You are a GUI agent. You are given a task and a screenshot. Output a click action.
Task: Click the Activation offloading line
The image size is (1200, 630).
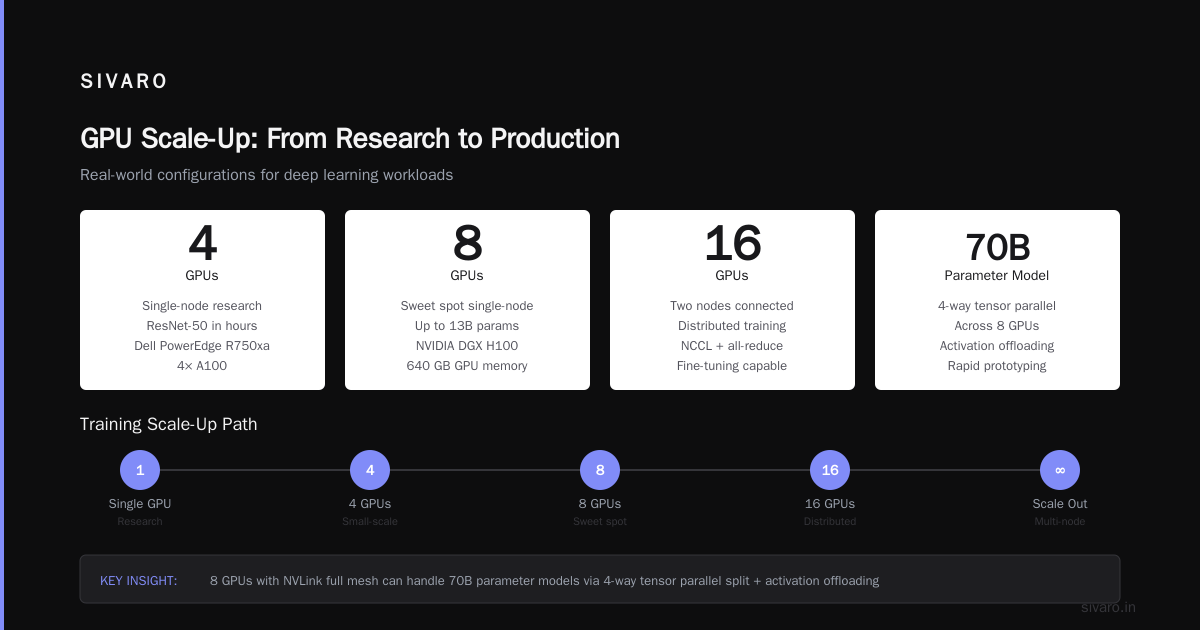click(997, 346)
